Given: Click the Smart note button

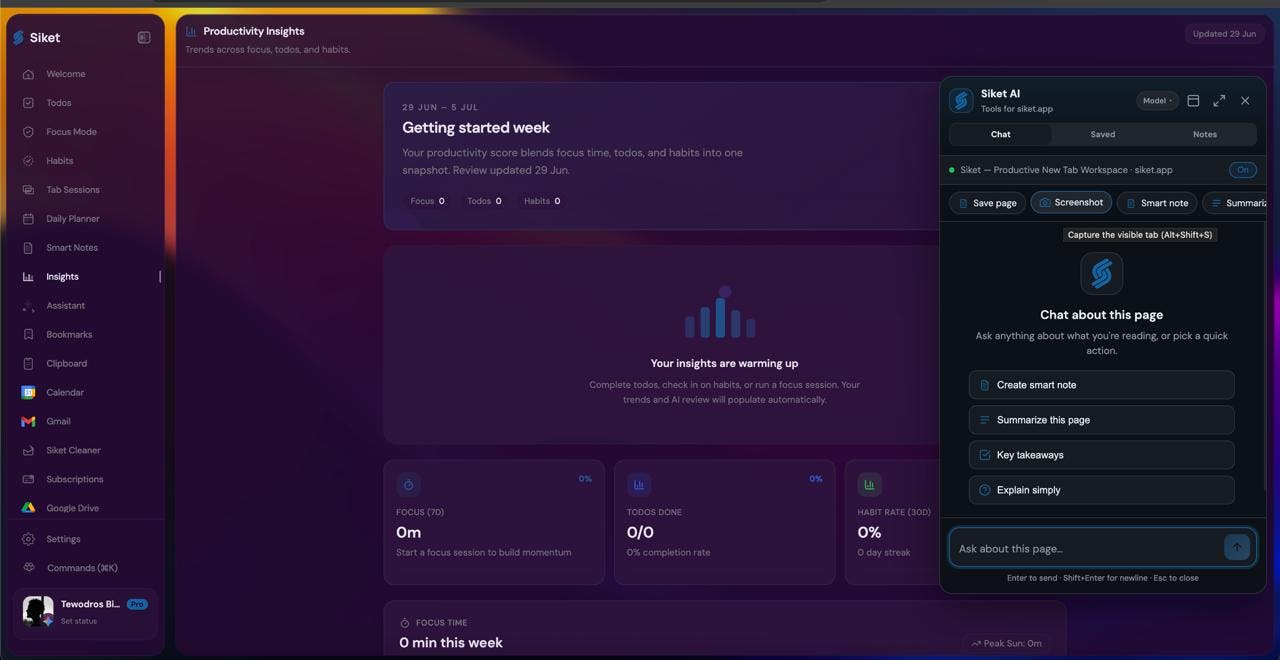Looking at the screenshot, I should 1156,203.
